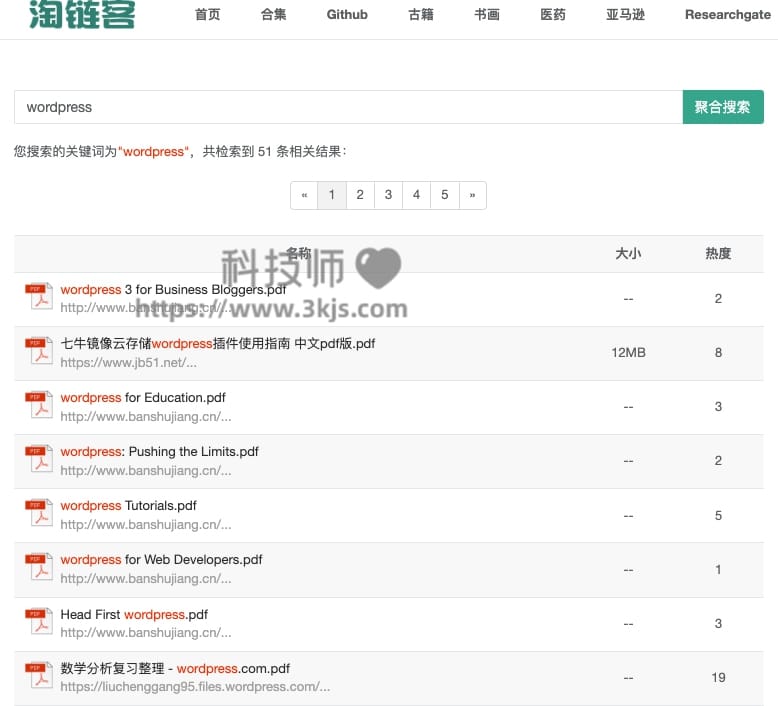Screen dimensions: 778x706
Task: Click heat value 8 for 七牛镜像云存储 row
Action: coord(718,353)
